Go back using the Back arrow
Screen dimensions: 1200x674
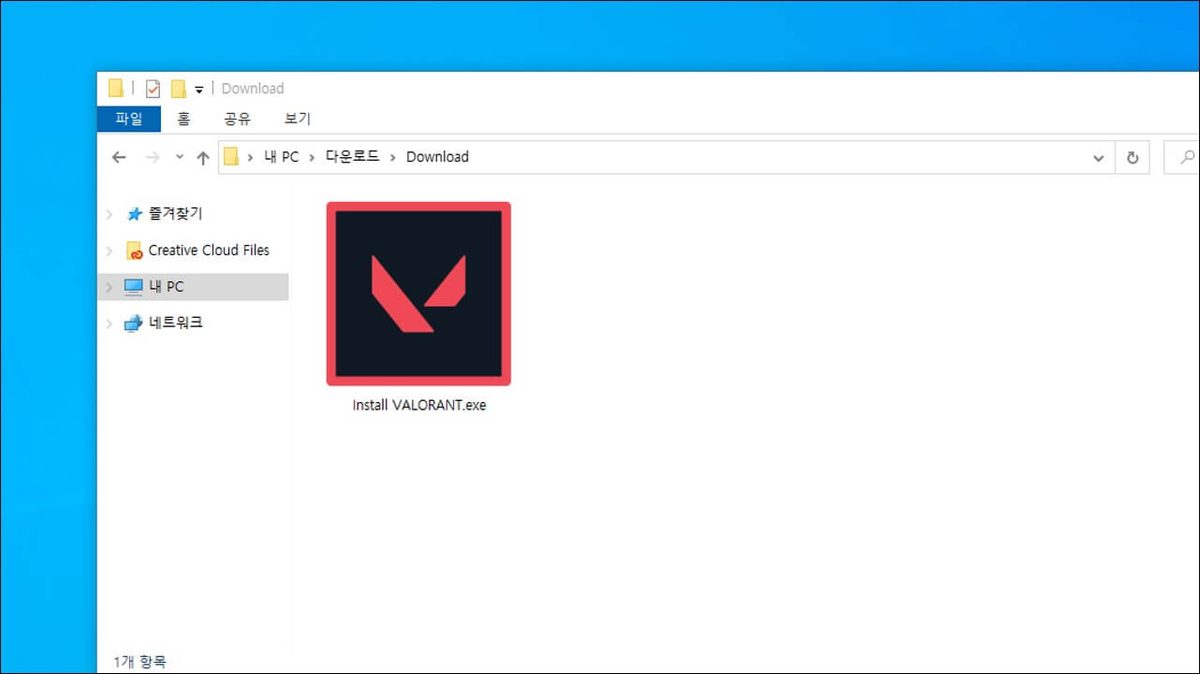tap(119, 157)
